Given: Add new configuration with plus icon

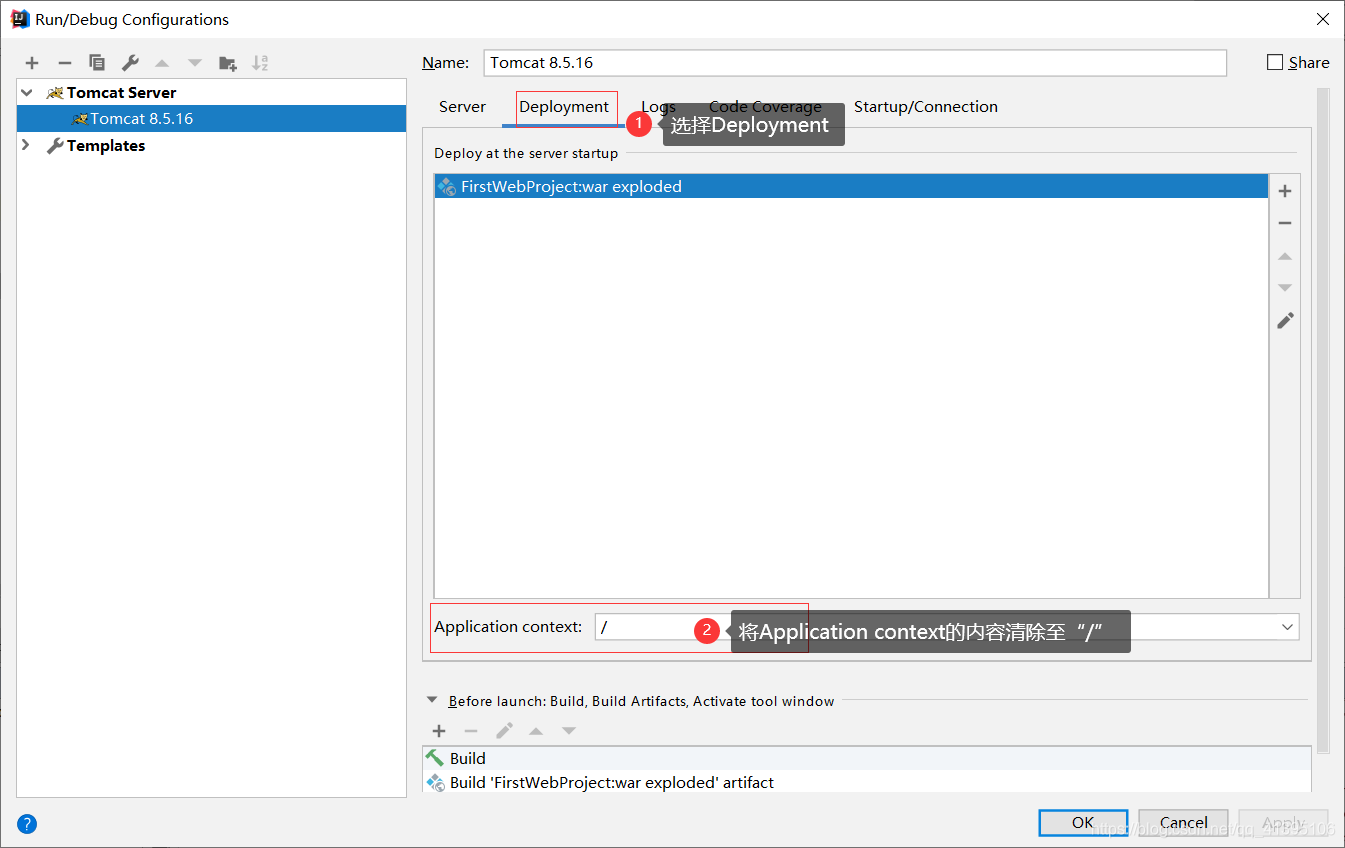Looking at the screenshot, I should pos(32,63).
